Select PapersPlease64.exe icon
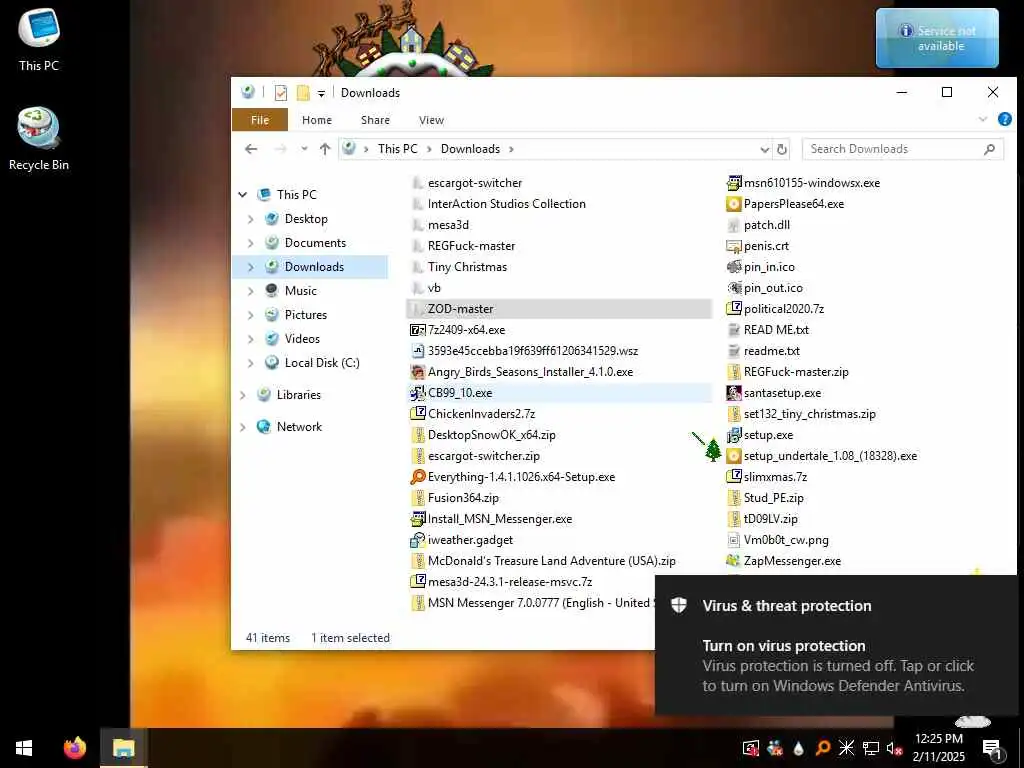Screen dimensions: 1024x768 click(733, 204)
